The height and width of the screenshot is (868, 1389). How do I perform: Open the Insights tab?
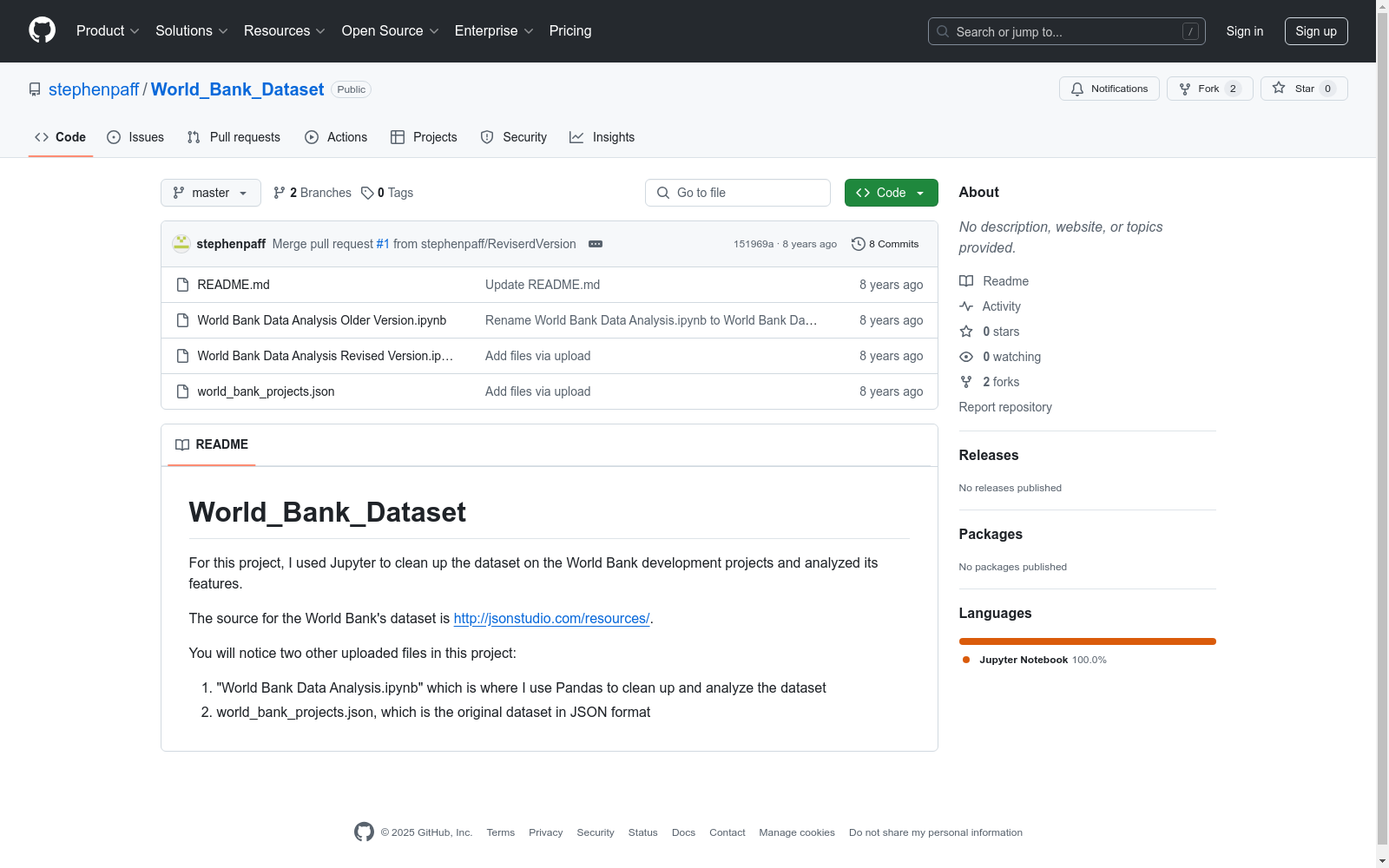pyautogui.click(x=602, y=137)
